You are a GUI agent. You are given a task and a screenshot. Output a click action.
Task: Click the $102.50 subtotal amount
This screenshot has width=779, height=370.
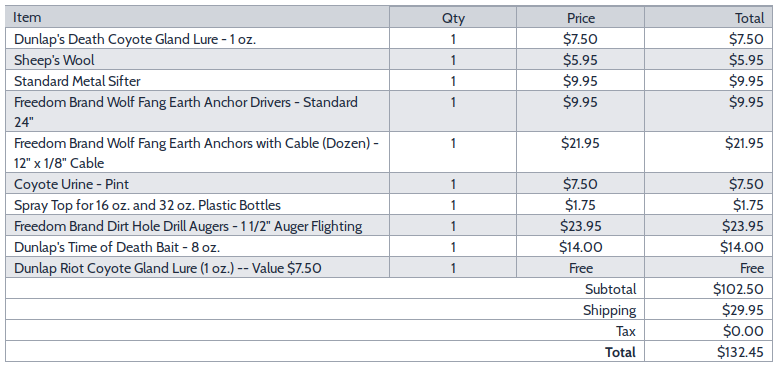pyautogui.click(x=738, y=289)
